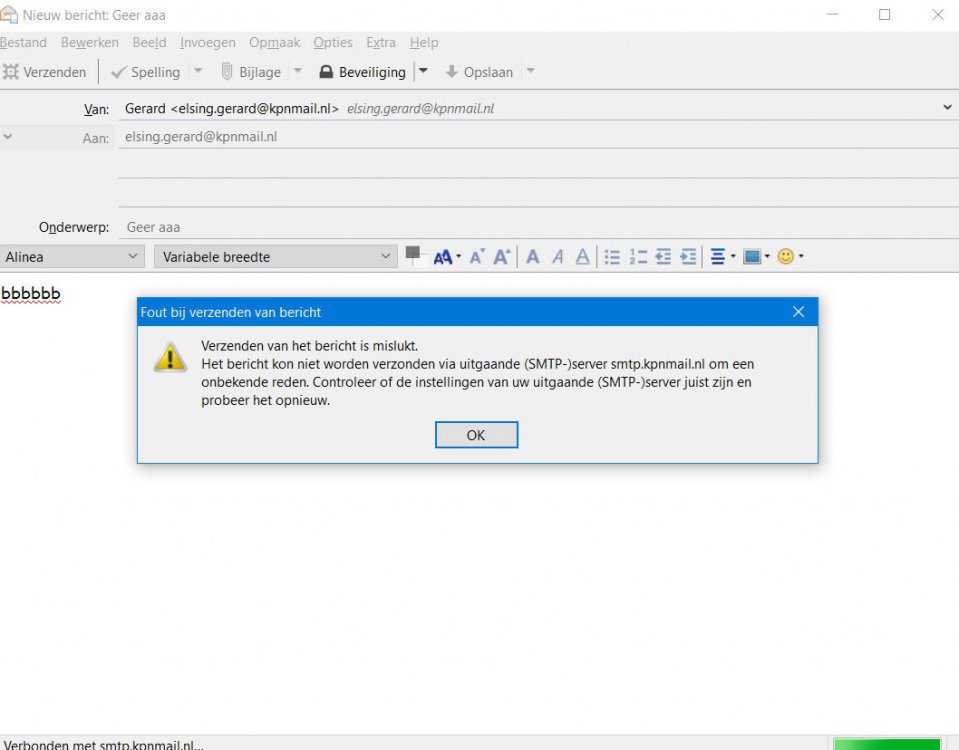
Task: Open text alignment dropdown
Action: tap(722, 257)
